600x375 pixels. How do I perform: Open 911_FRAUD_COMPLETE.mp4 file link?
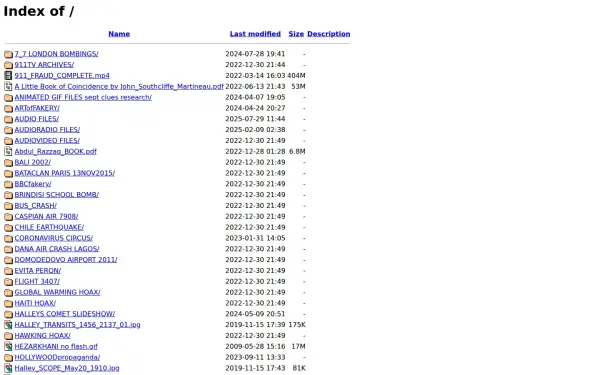click(62, 76)
